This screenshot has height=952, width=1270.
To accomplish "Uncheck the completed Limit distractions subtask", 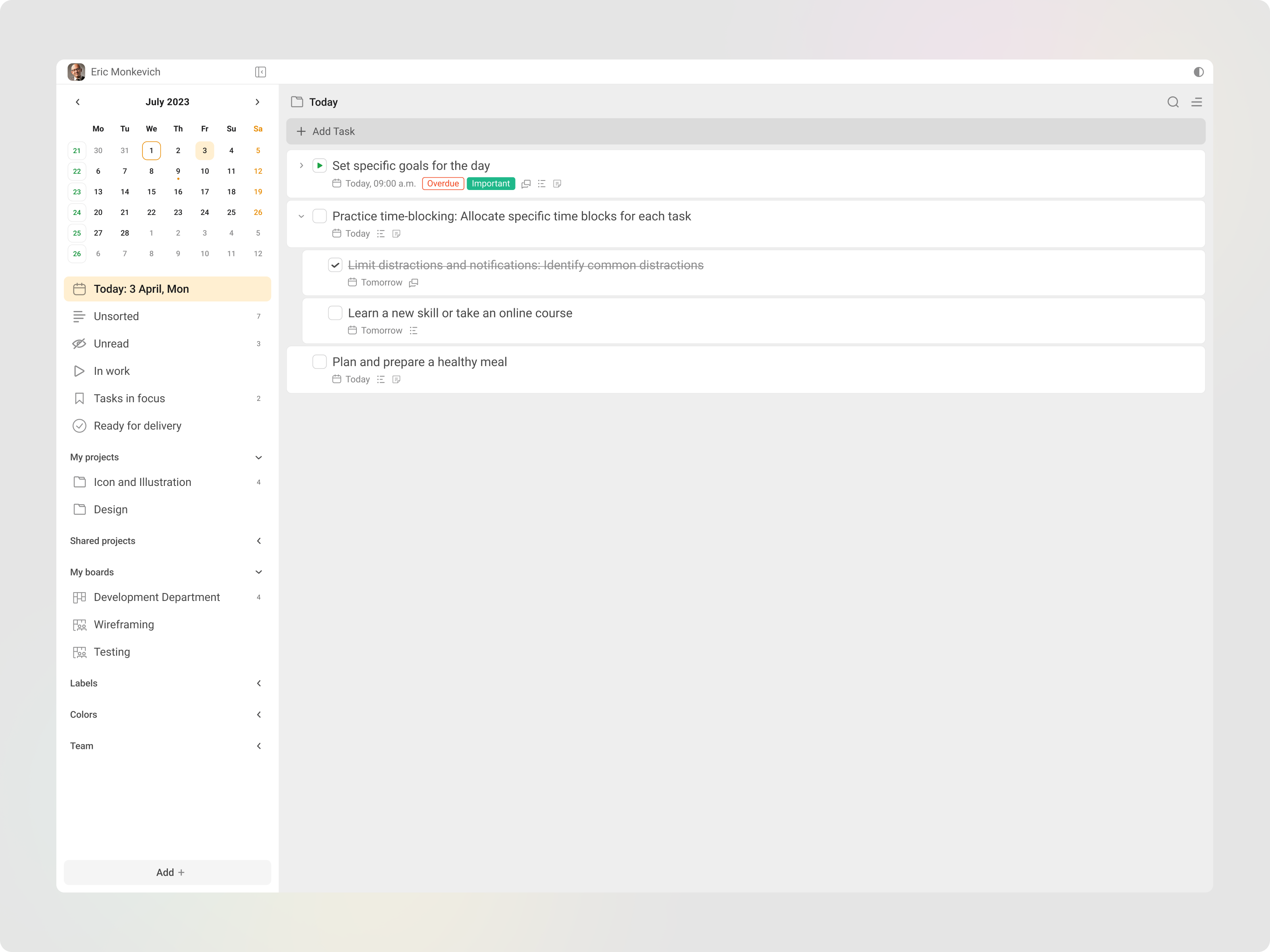I will [x=335, y=265].
